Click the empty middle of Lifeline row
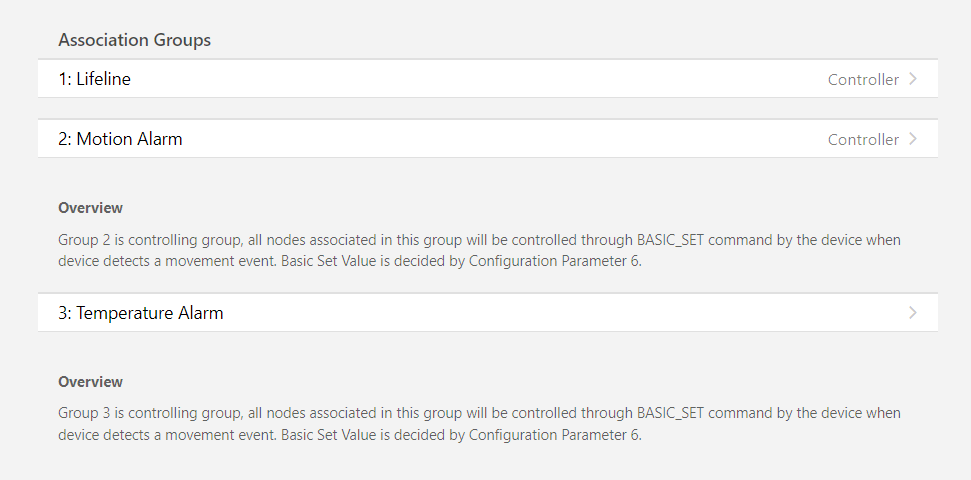Viewport: 971px width, 480px height. tap(480, 79)
